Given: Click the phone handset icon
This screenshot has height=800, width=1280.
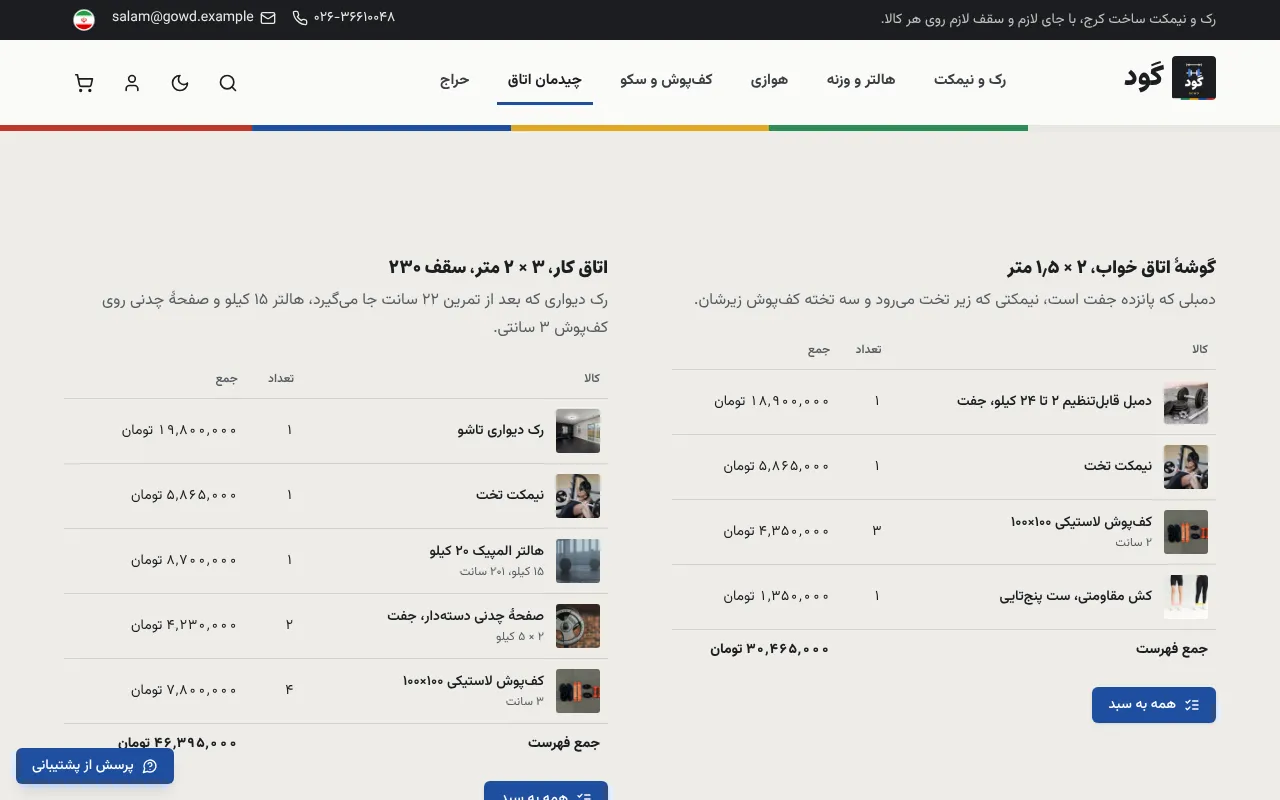Looking at the screenshot, I should (300, 18).
